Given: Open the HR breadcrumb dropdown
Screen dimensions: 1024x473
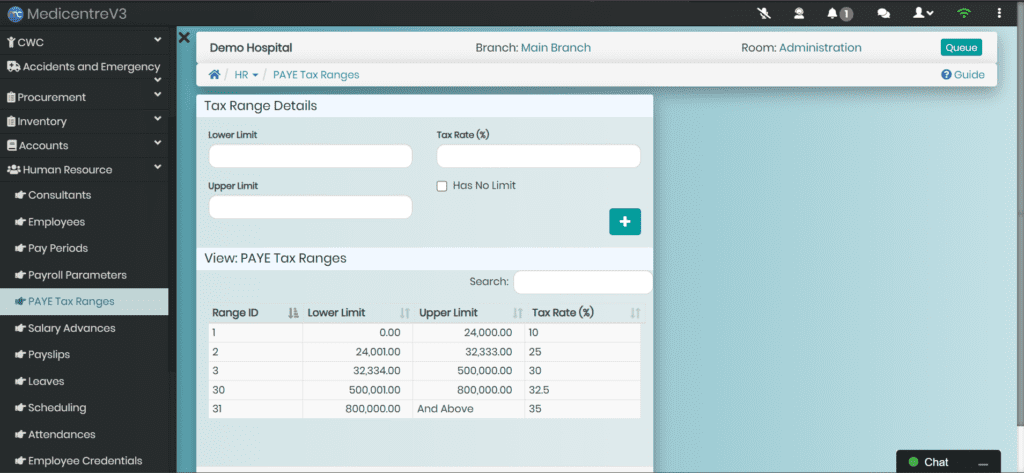Looking at the screenshot, I should point(246,74).
